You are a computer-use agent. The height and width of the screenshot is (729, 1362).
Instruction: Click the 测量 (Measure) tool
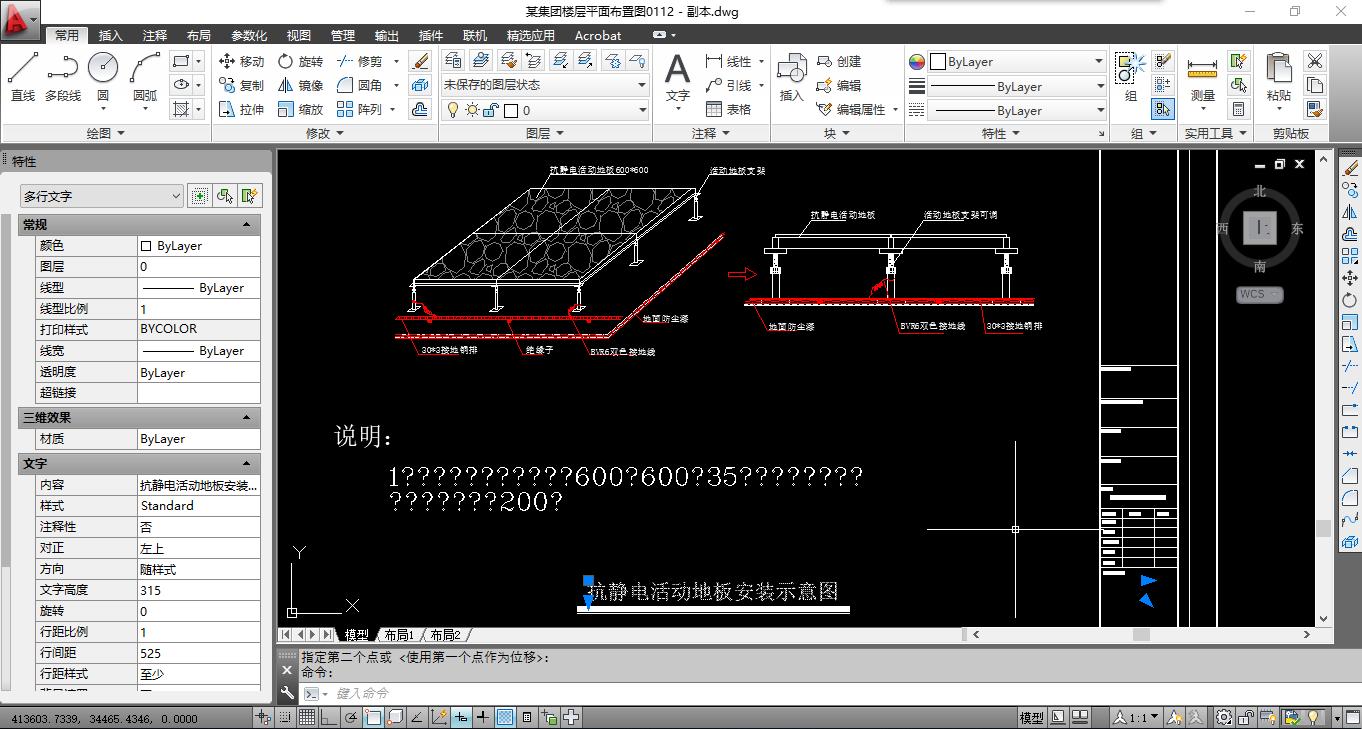tap(1202, 78)
